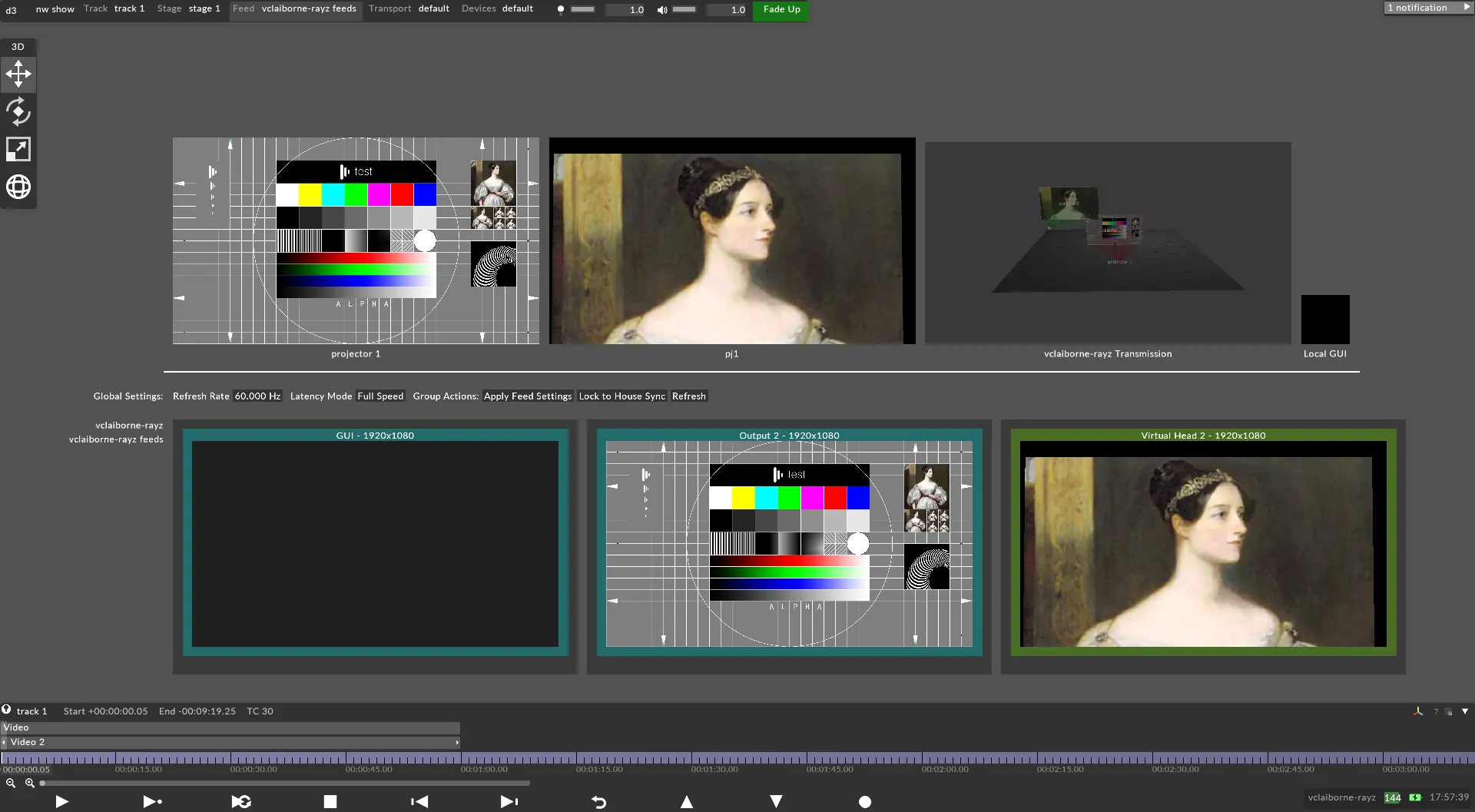Open the track header dropdown arrow
The width and height of the screenshot is (1475, 812).
pyautogui.click(x=1463, y=711)
